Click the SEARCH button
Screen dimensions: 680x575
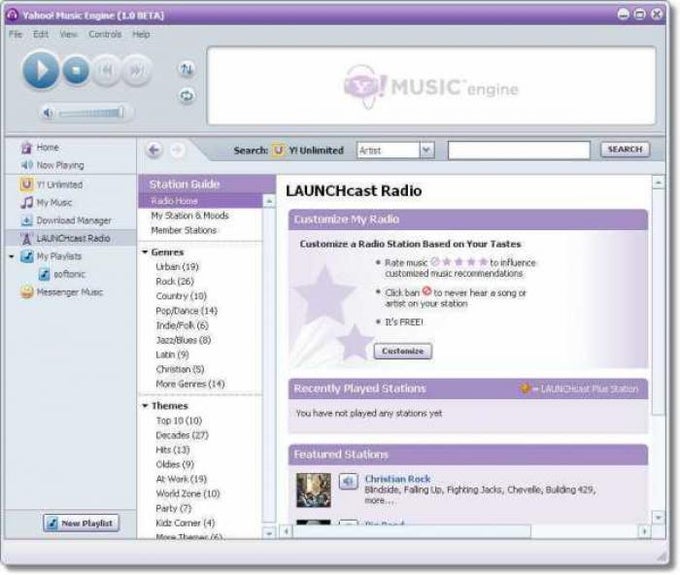pyautogui.click(x=625, y=150)
